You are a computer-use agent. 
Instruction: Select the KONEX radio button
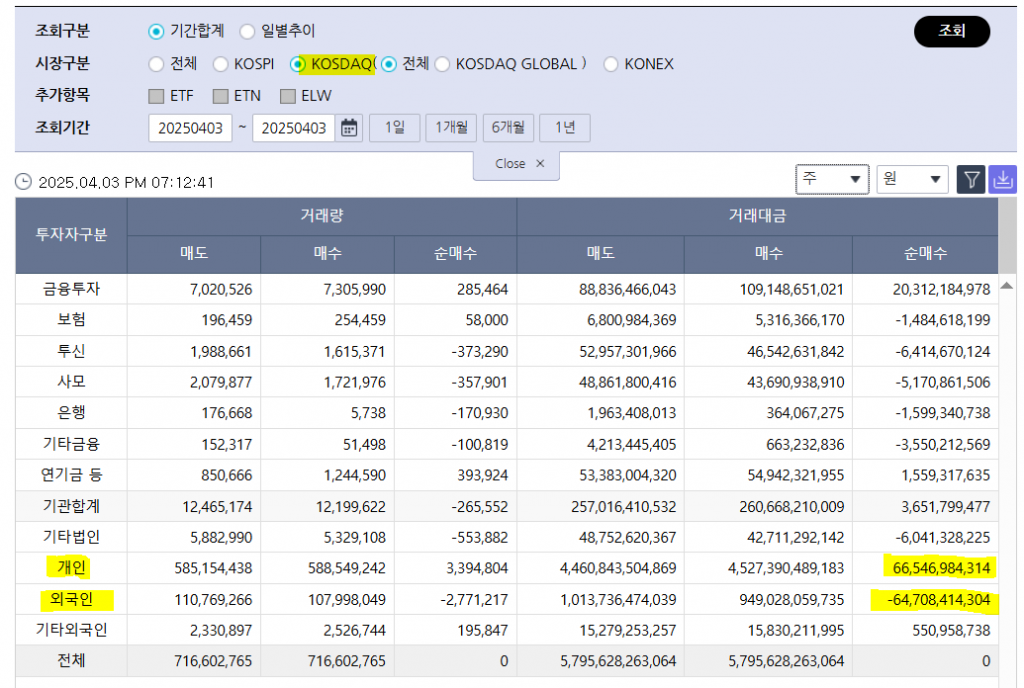pos(611,64)
